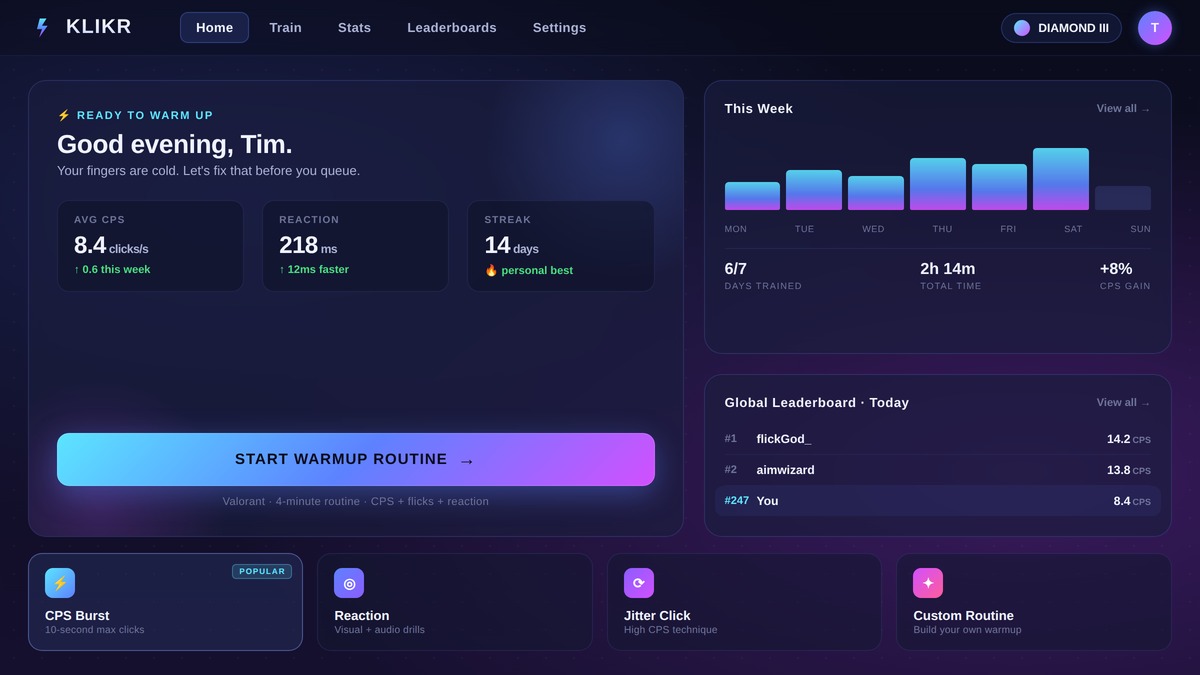Select the Wednesday bar in chart
Screen dimensions: 1200x675
(876, 193)
